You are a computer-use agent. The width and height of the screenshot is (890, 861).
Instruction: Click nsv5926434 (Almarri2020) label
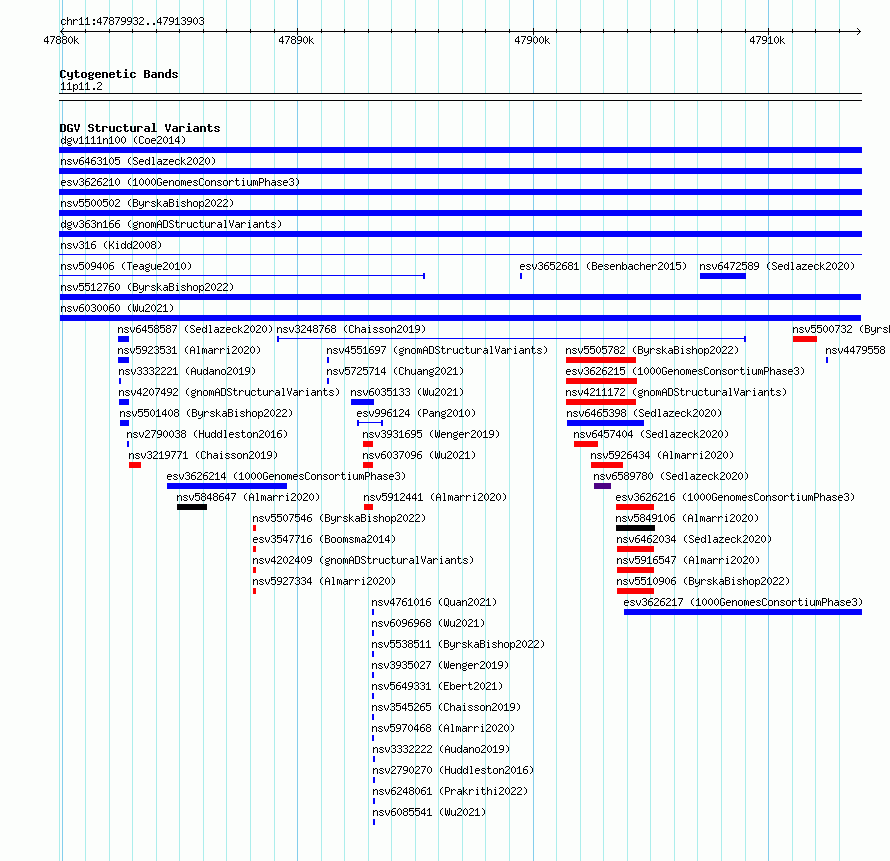click(662, 455)
